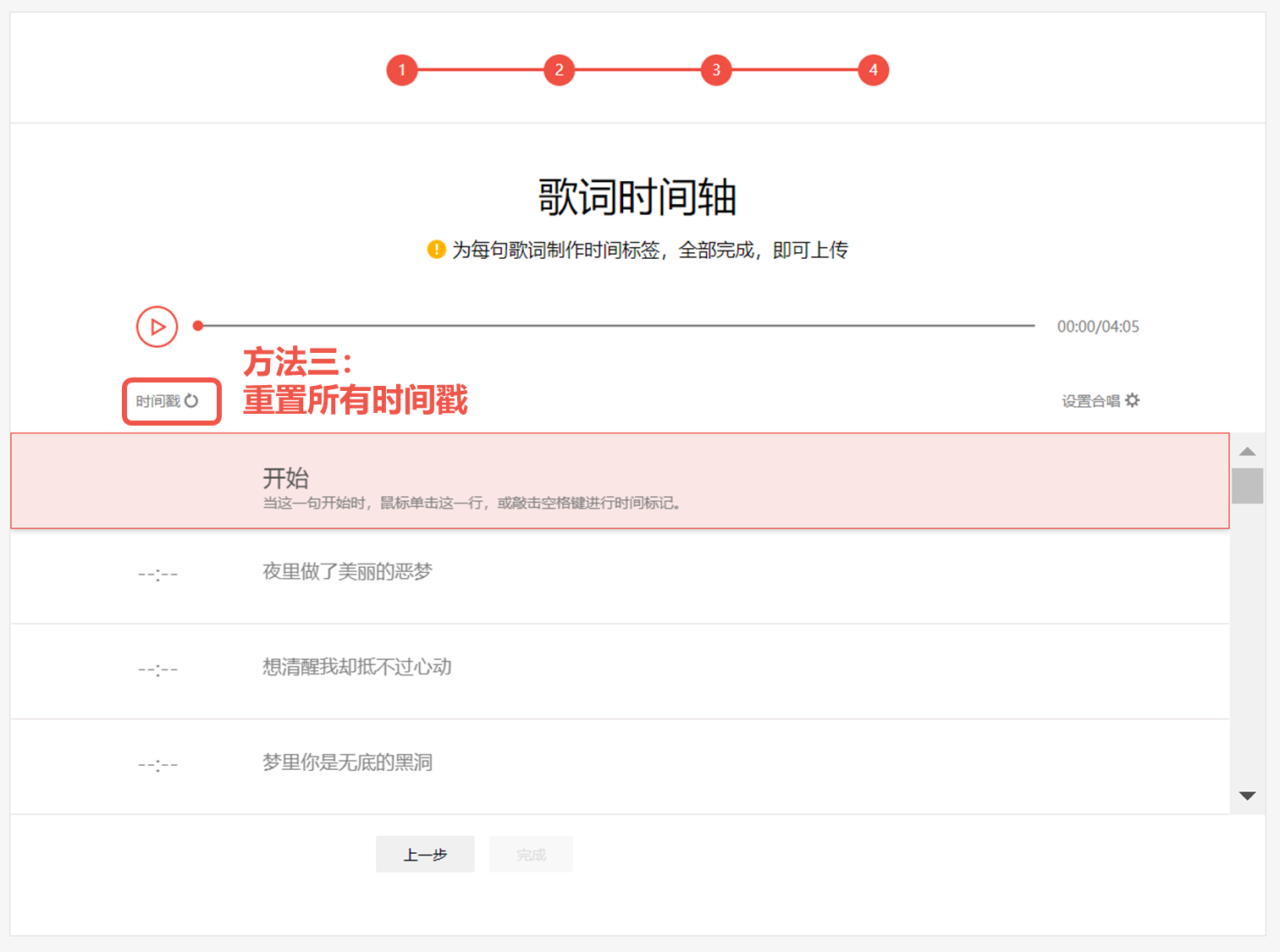The image size is (1280, 952).
Task: Click the 完成 button
Action: (x=531, y=854)
